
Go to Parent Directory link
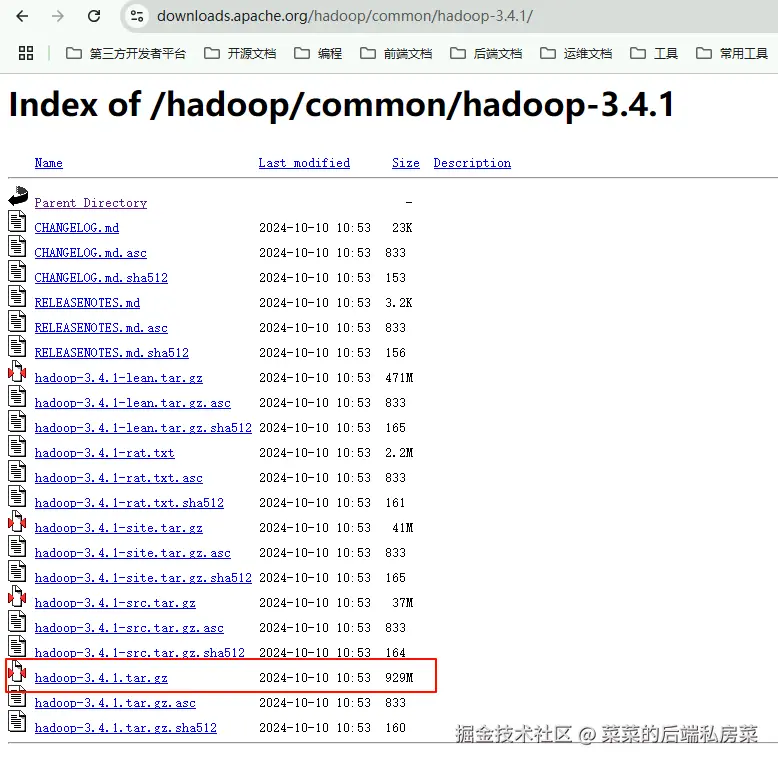91,203
